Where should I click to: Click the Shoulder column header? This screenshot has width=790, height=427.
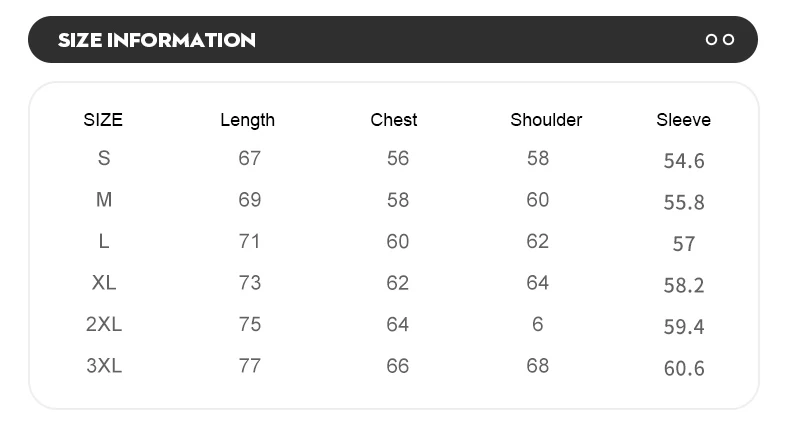coord(546,120)
